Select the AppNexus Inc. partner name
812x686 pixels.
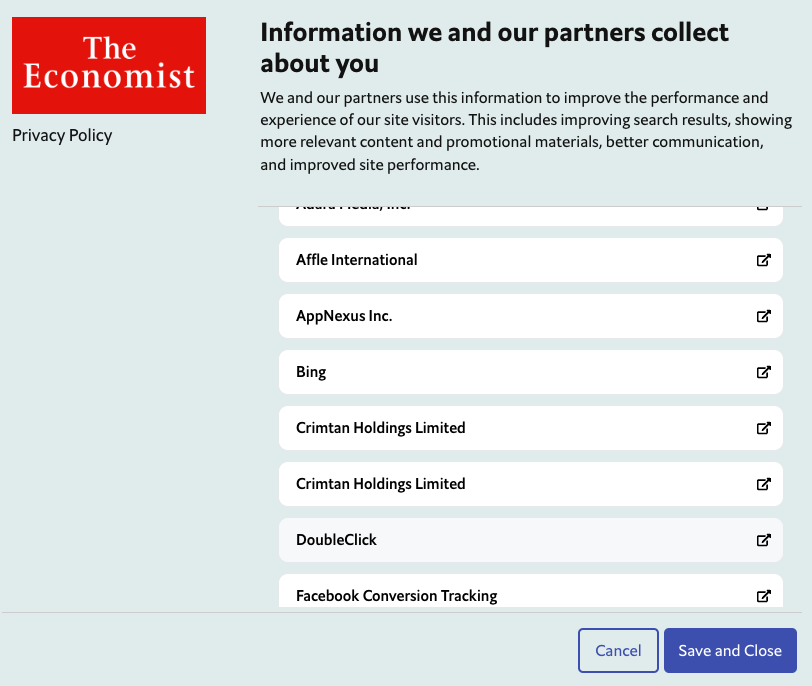[x=344, y=316]
